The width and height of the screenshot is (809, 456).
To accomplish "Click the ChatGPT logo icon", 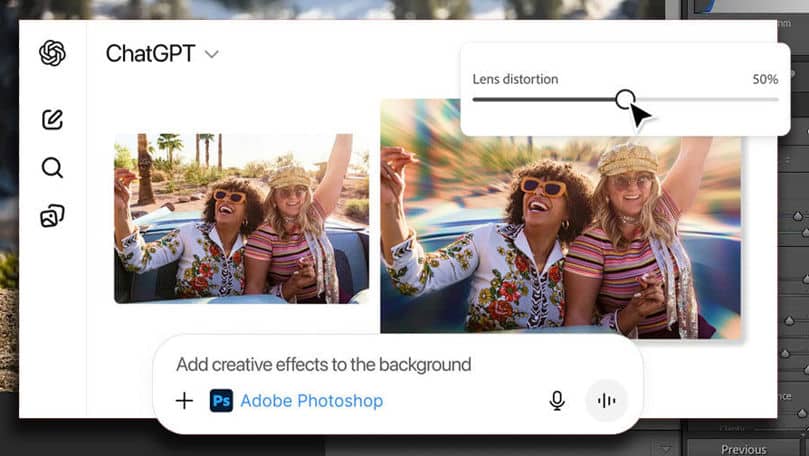I will (52, 53).
